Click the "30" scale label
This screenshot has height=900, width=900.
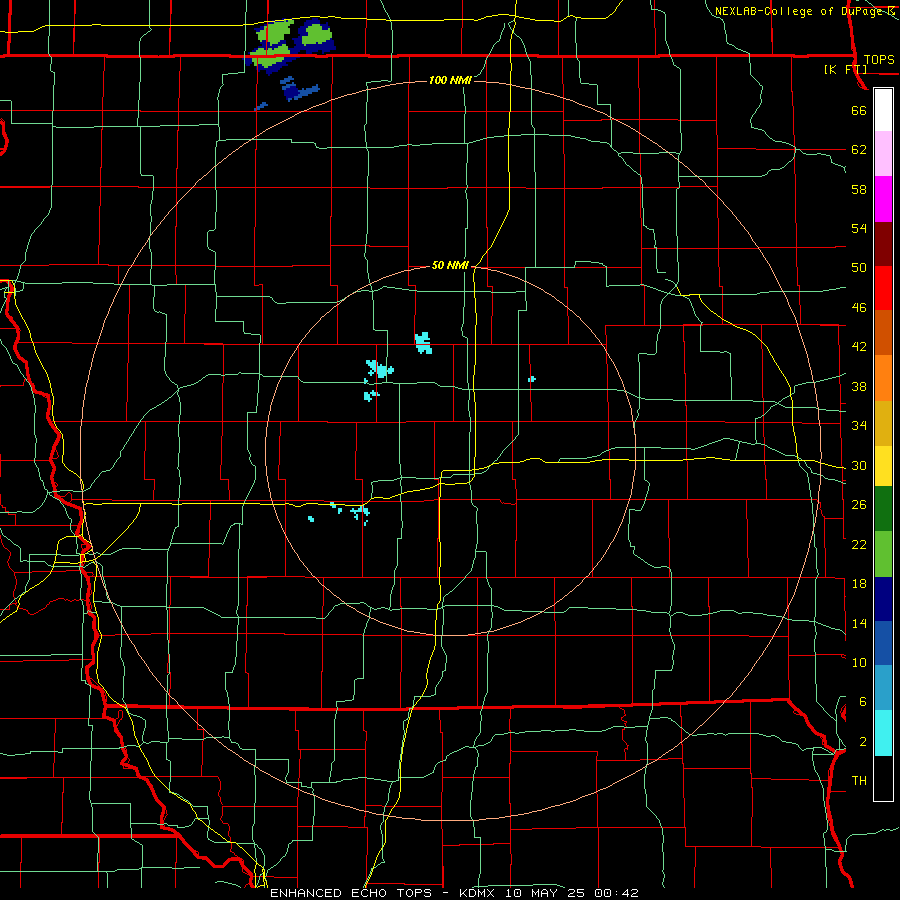coord(859,465)
